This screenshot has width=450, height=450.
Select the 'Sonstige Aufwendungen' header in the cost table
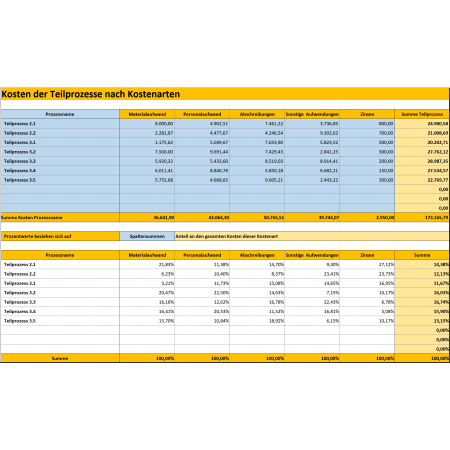pos(312,114)
